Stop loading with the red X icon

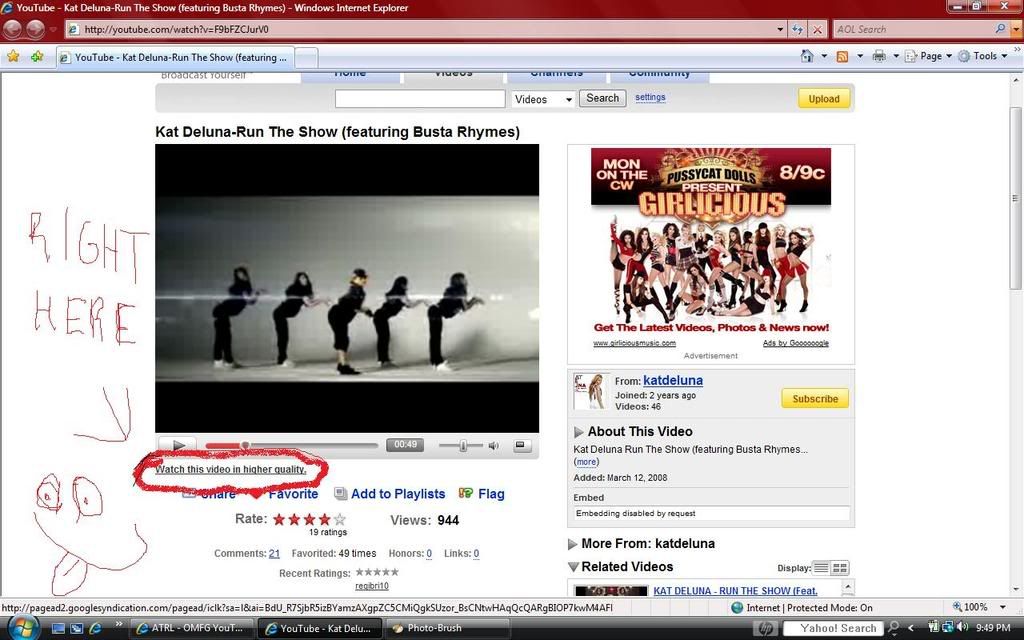817,29
